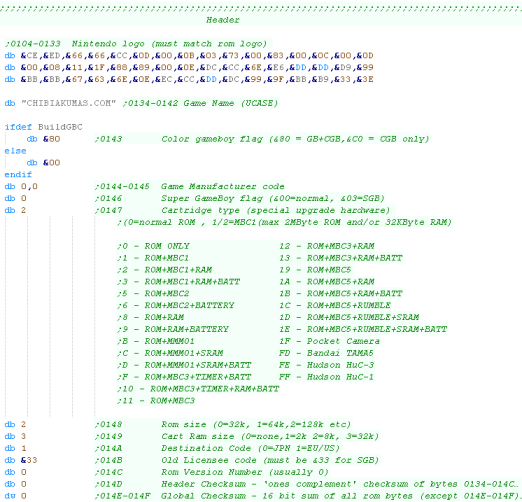This screenshot has height=502, width=522.
Task: Click the Rom size comment at 0148
Action: pos(223,424)
